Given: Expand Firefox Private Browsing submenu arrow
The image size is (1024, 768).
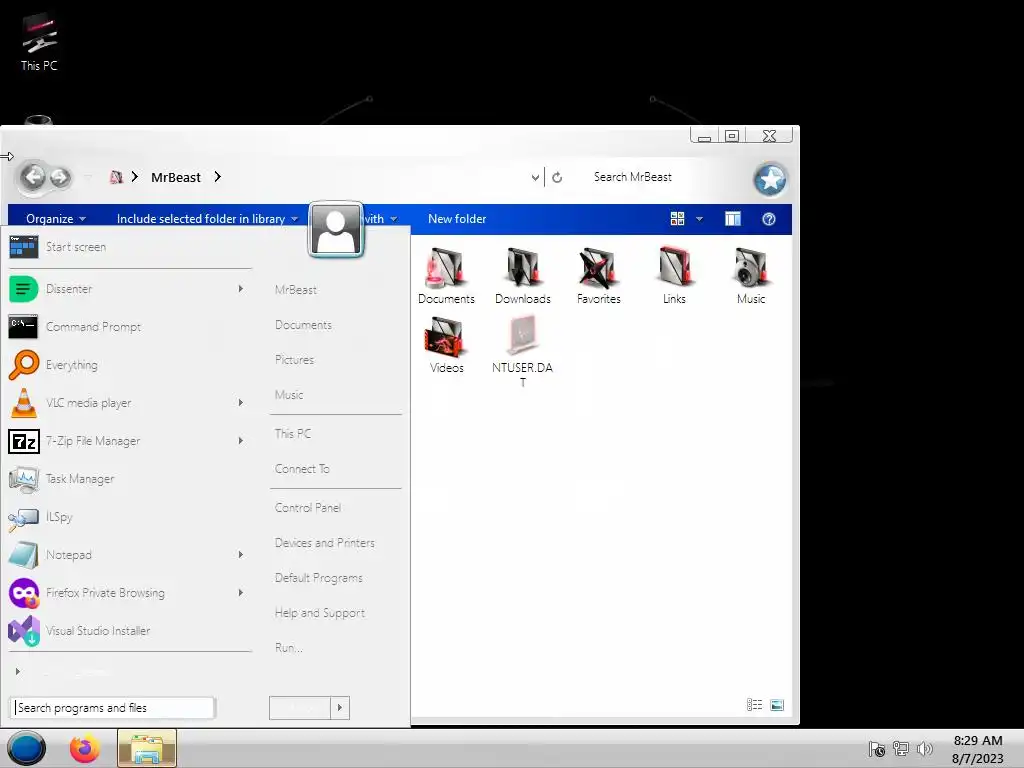Looking at the screenshot, I should point(241,592).
